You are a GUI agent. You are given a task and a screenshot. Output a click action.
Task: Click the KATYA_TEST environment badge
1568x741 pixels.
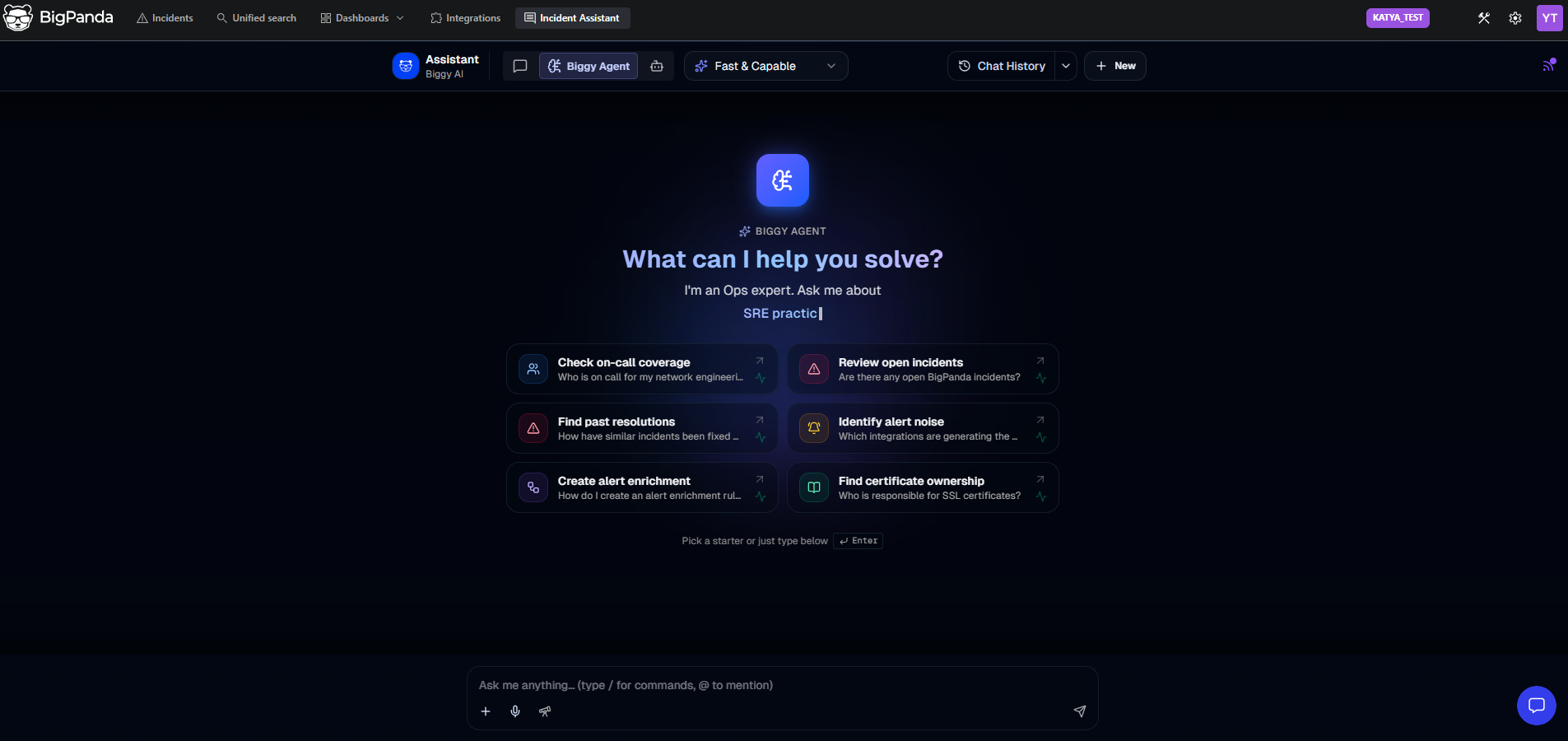click(x=1398, y=17)
